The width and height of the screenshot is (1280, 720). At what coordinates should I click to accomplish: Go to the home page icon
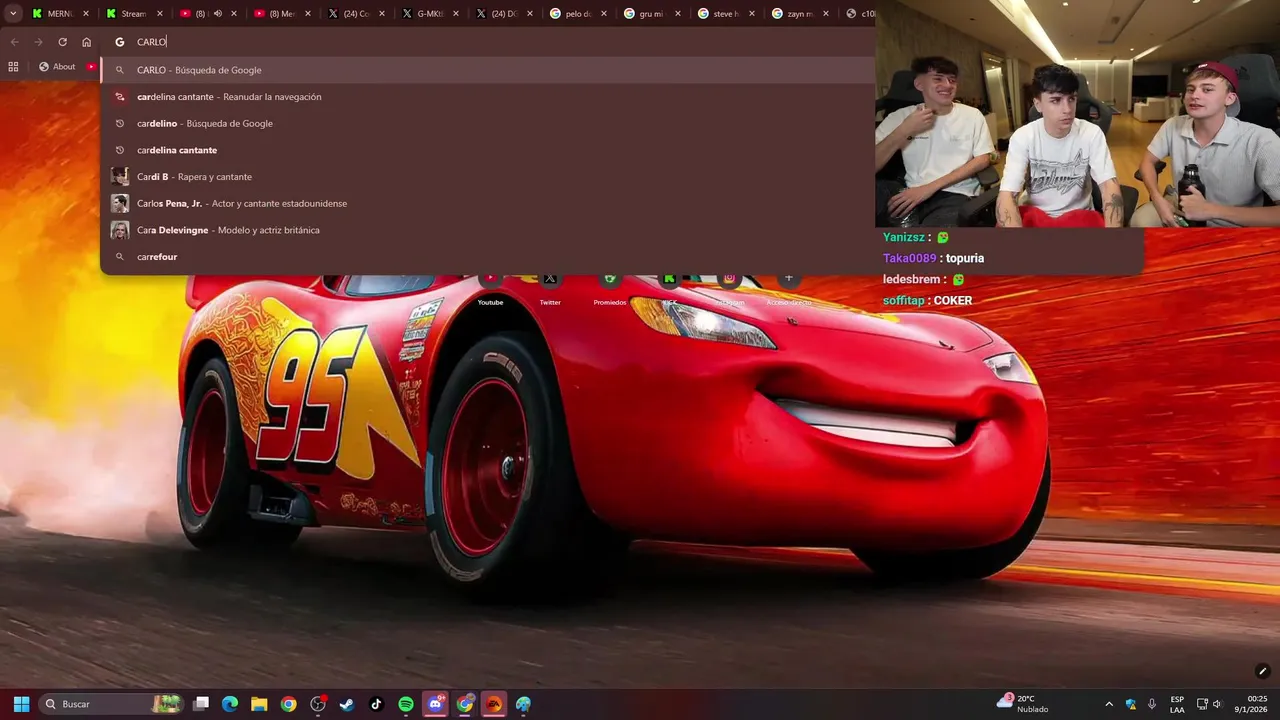coord(87,42)
